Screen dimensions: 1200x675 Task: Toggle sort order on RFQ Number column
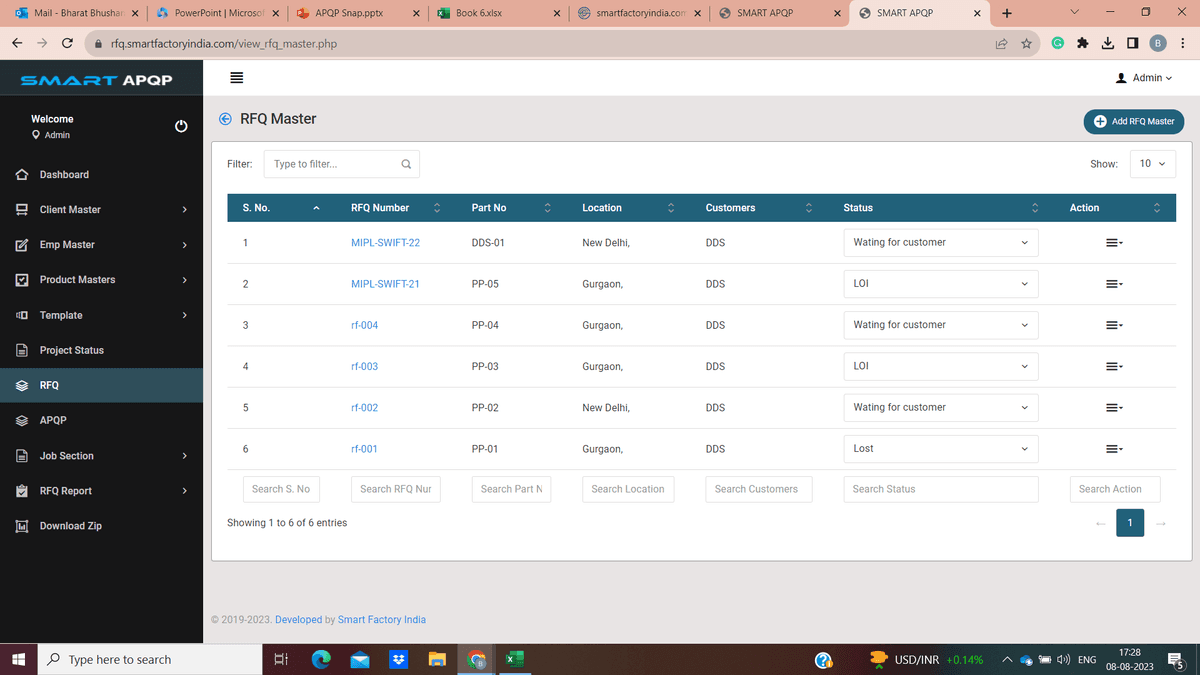[436, 207]
